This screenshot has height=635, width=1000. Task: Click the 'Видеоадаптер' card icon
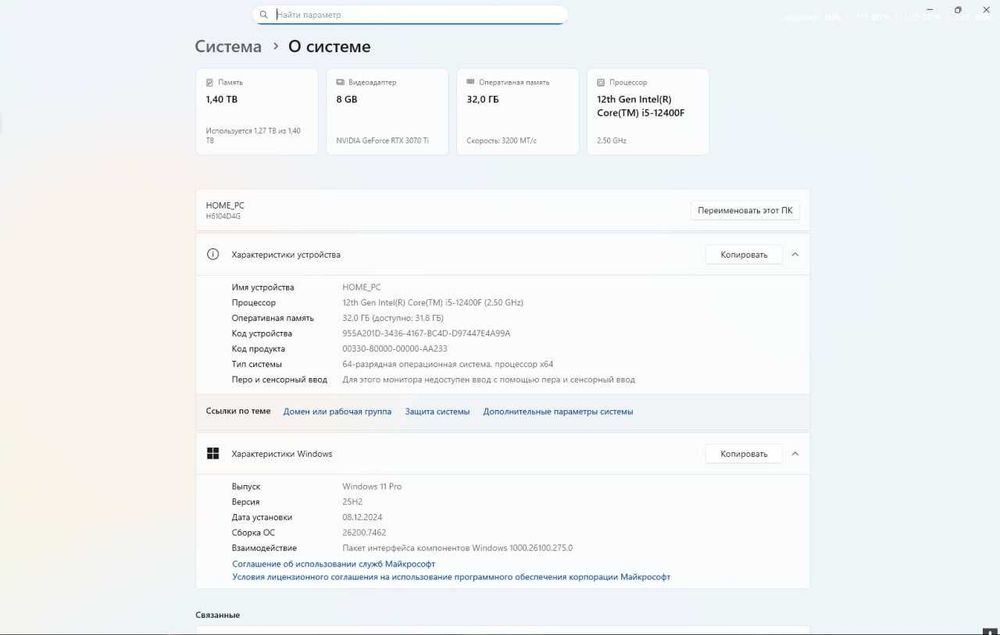click(x=340, y=82)
